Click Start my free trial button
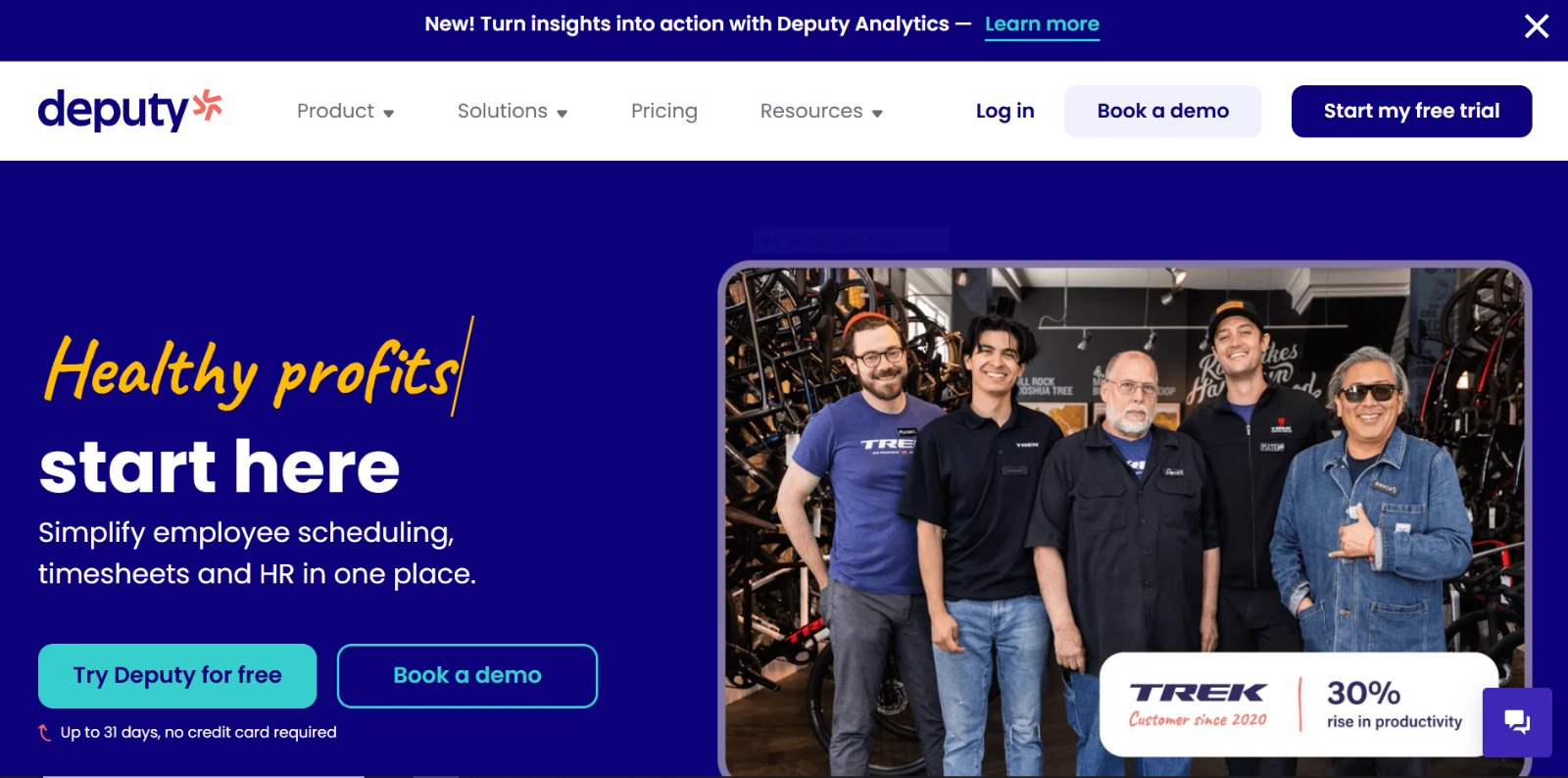 pos(1411,111)
